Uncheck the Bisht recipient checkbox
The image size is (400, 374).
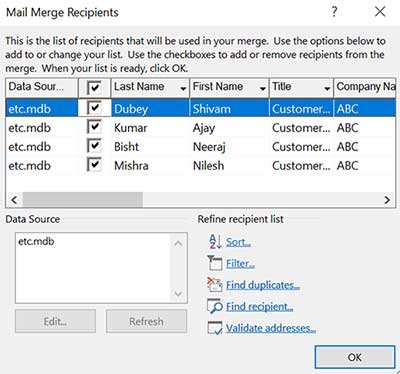click(94, 146)
